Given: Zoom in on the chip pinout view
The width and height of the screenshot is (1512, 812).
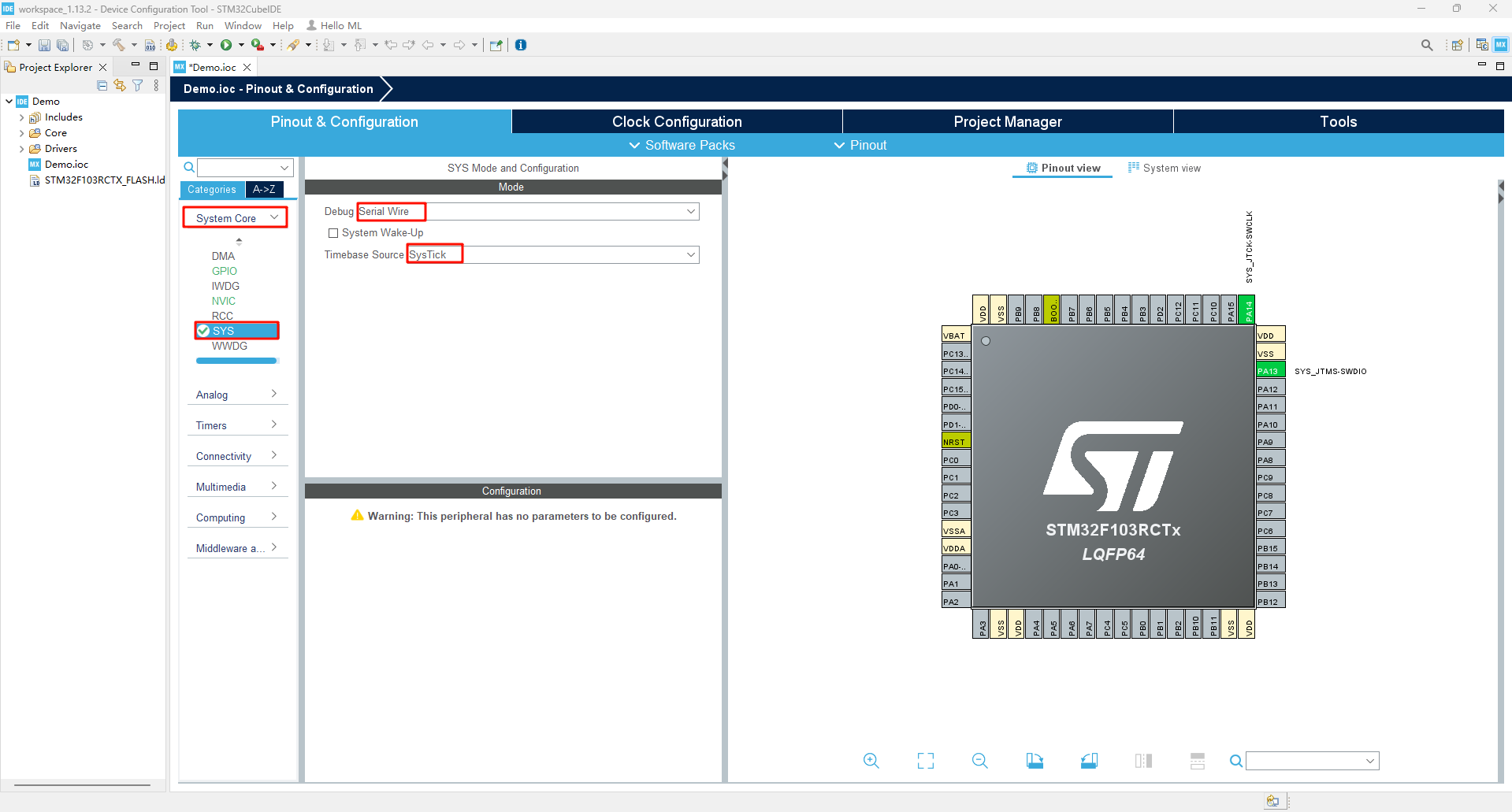Looking at the screenshot, I should 871,761.
